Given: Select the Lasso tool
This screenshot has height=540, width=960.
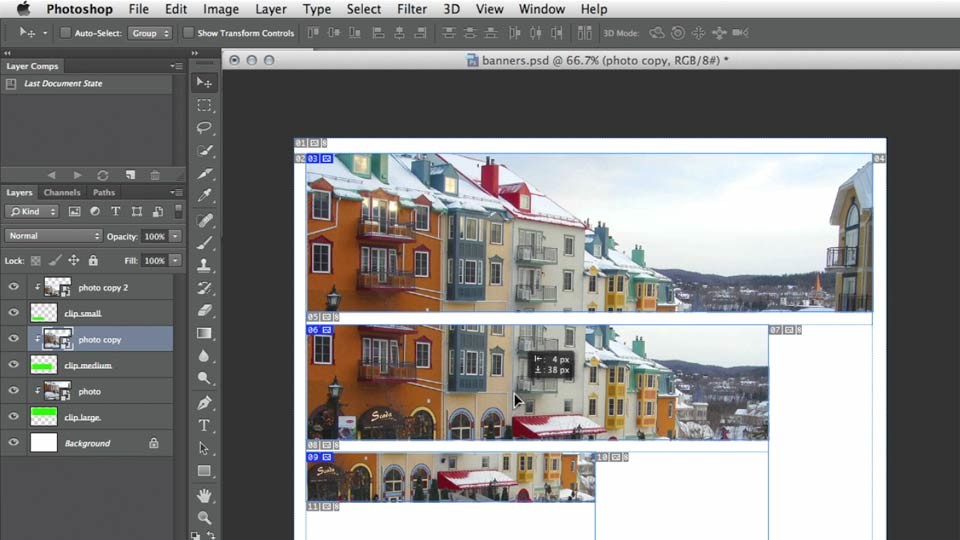Looking at the screenshot, I should click(x=204, y=128).
